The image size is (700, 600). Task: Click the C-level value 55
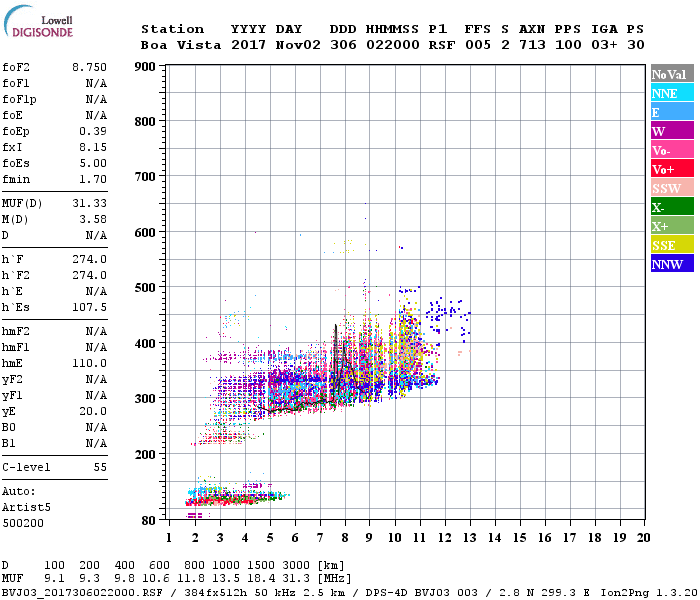(100, 467)
